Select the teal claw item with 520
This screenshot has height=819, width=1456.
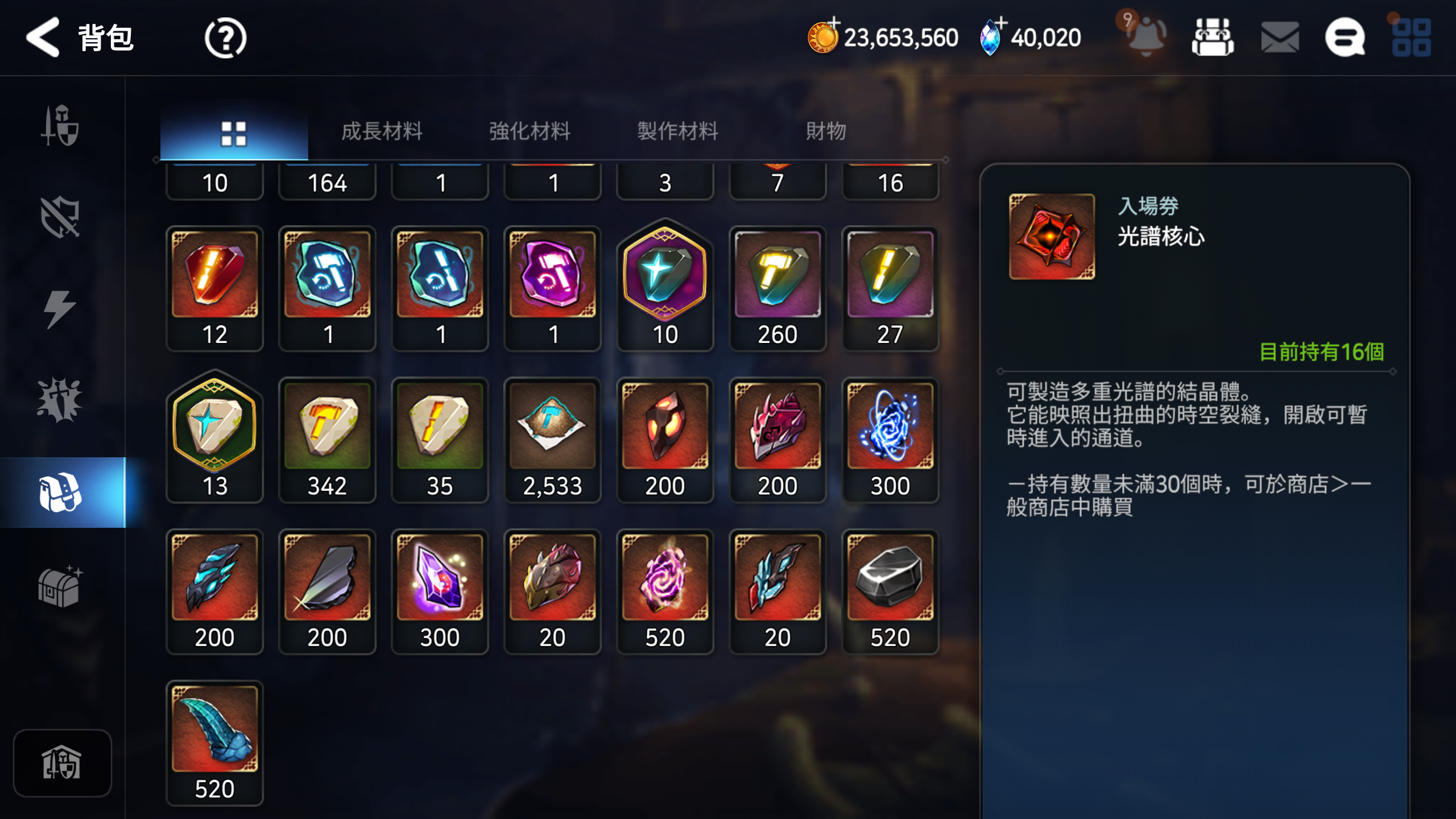(x=214, y=743)
